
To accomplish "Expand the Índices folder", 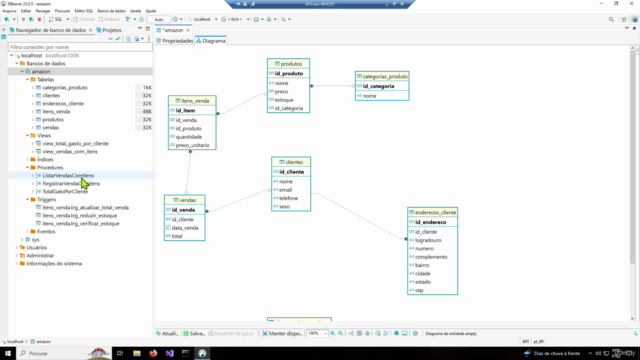I will point(27,160).
